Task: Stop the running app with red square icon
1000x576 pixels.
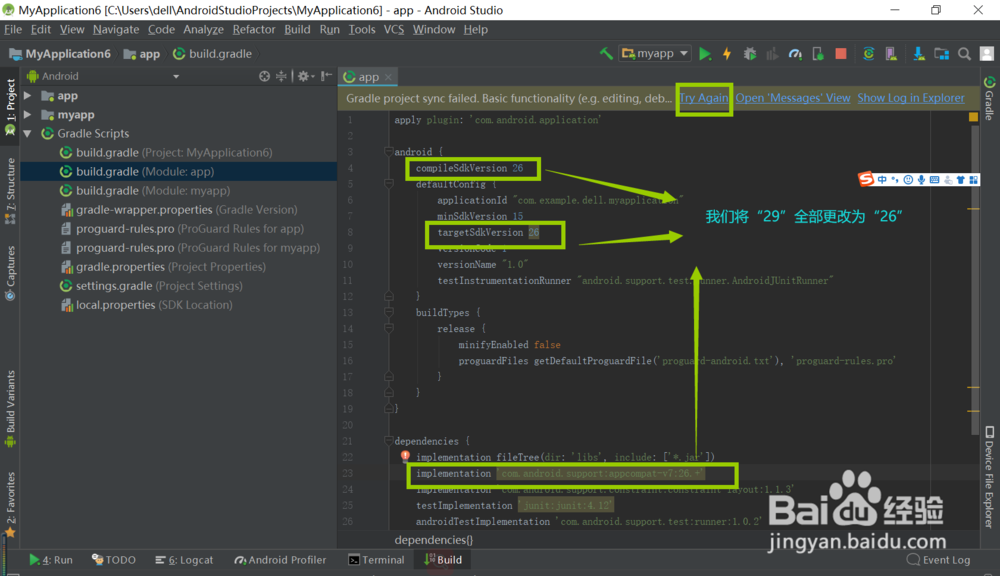Action: click(840, 52)
